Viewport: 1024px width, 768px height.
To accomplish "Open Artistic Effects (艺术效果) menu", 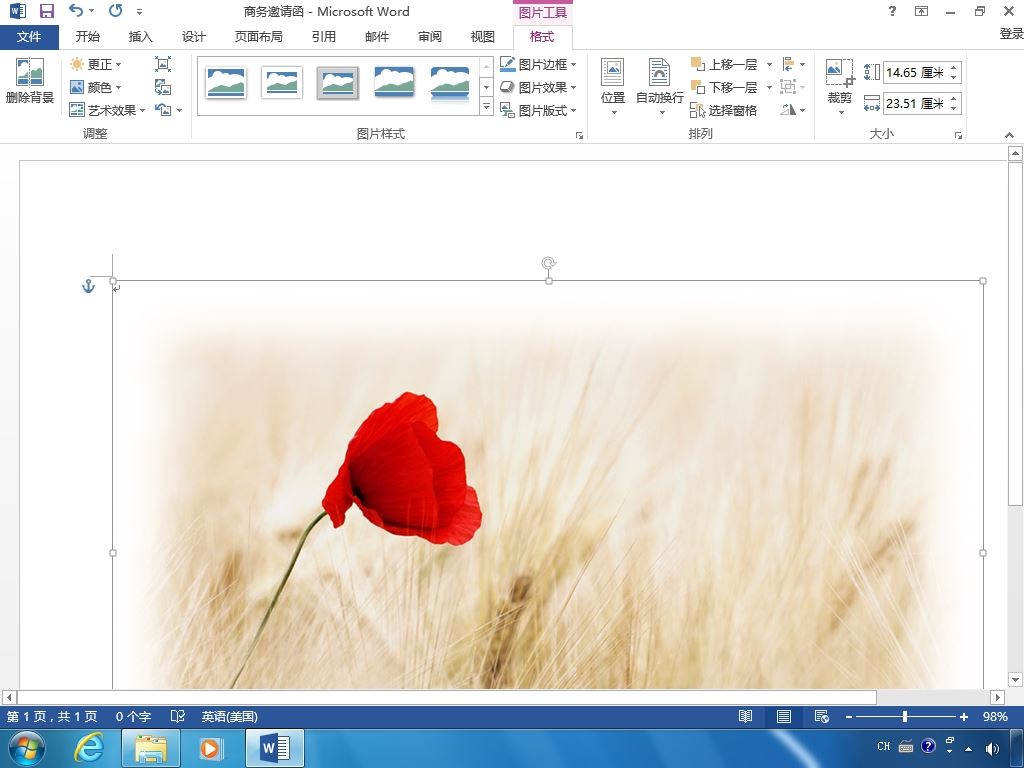I will coord(107,110).
